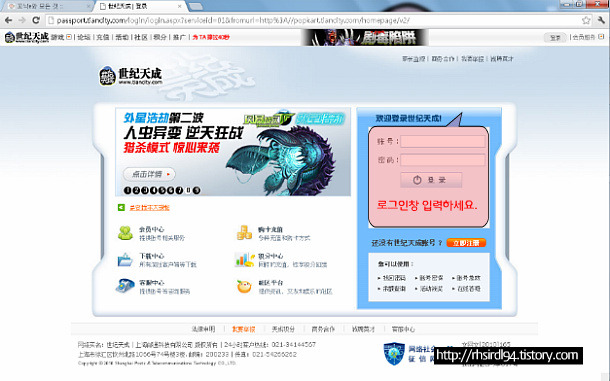Open 天成积分 in the footer links

(x=283, y=329)
